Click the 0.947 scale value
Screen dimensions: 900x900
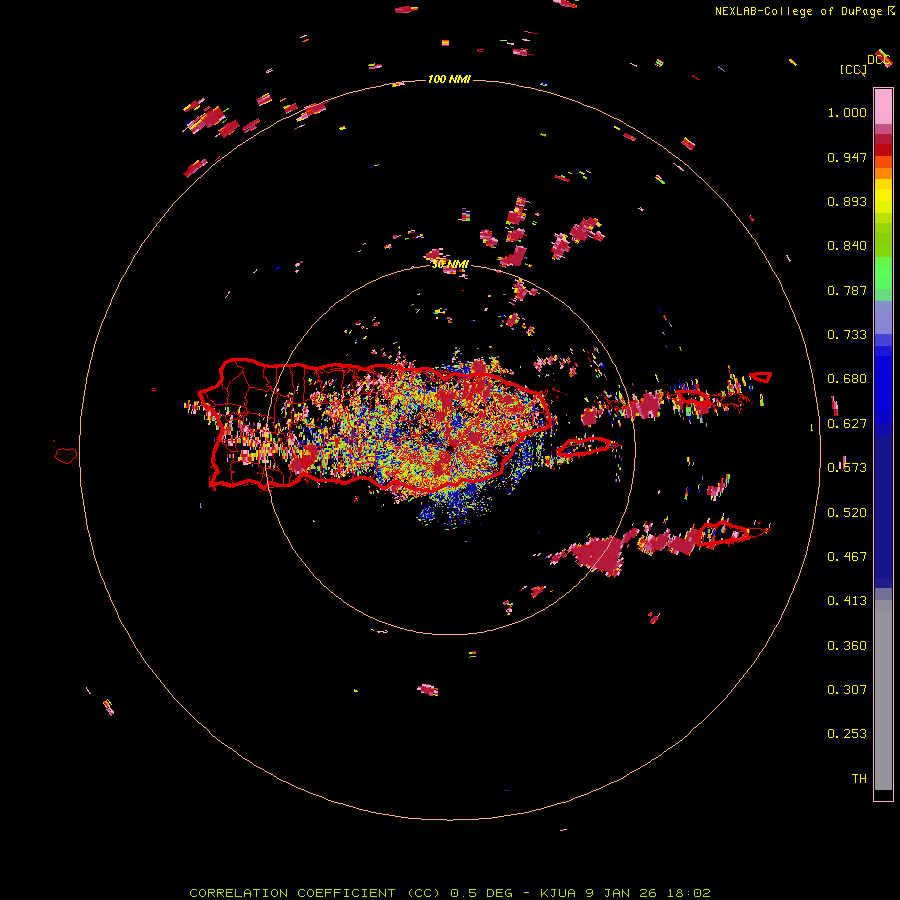(847, 157)
